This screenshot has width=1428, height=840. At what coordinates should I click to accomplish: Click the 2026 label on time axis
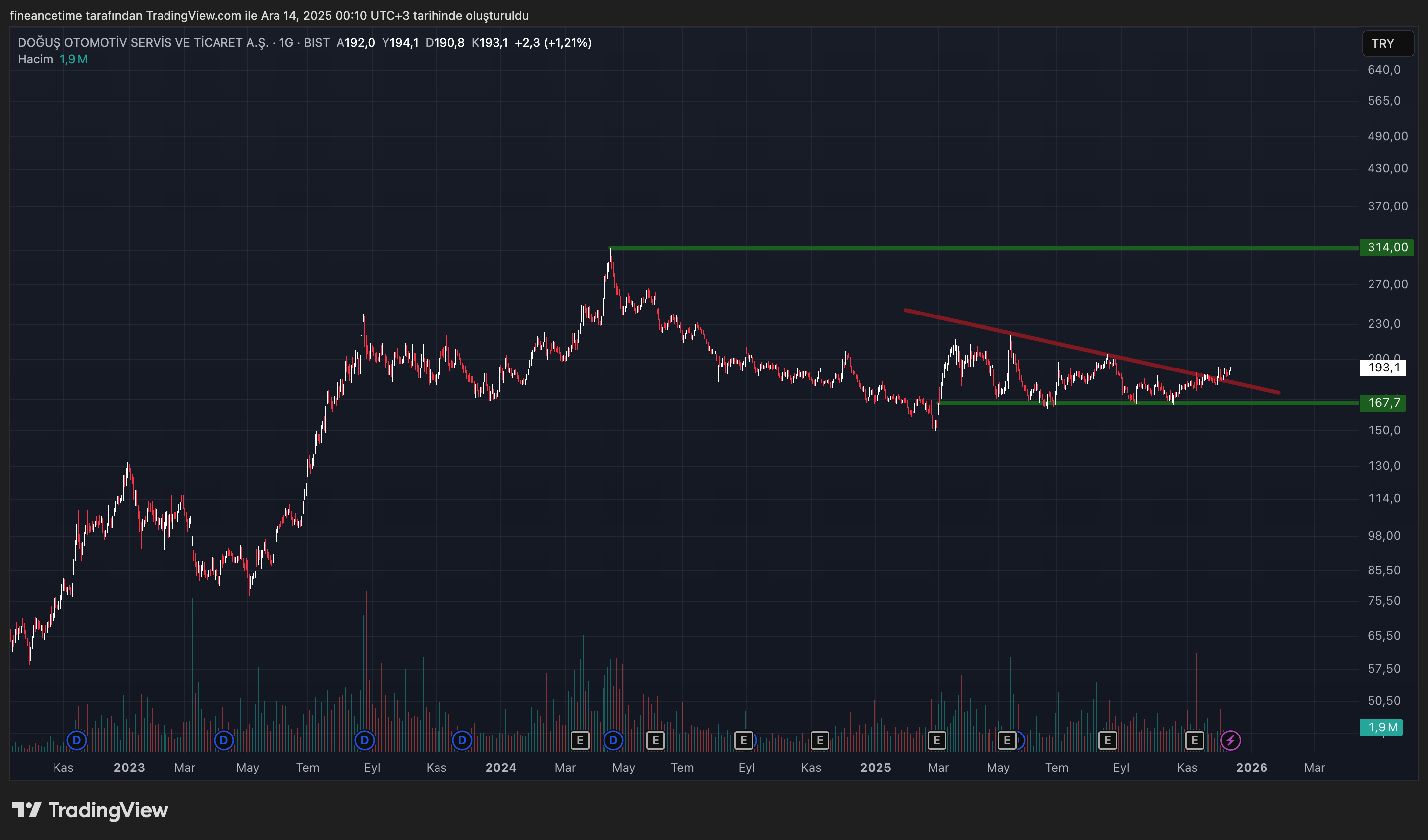(1251, 768)
